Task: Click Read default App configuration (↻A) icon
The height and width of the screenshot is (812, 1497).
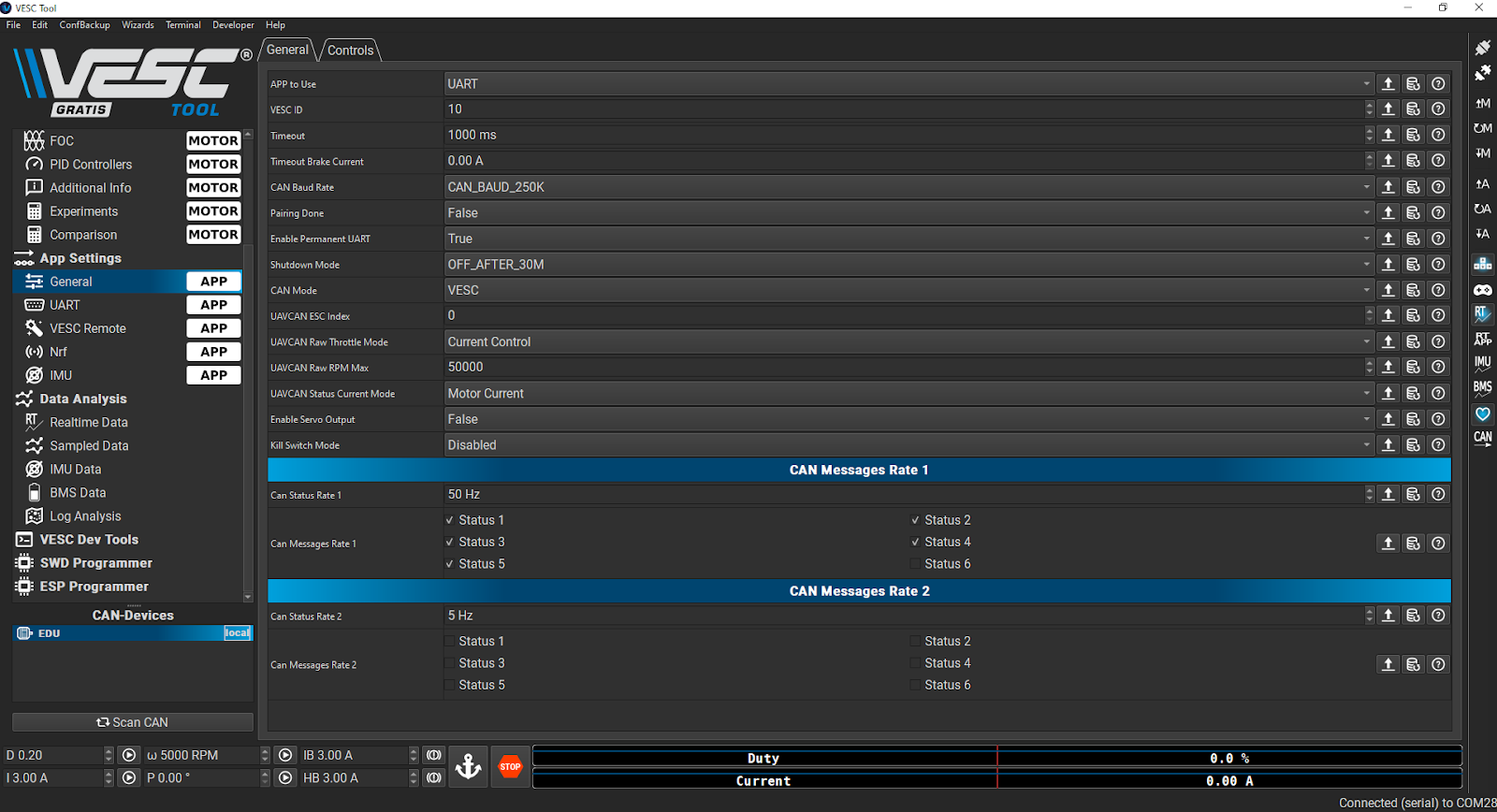Action: tap(1483, 209)
